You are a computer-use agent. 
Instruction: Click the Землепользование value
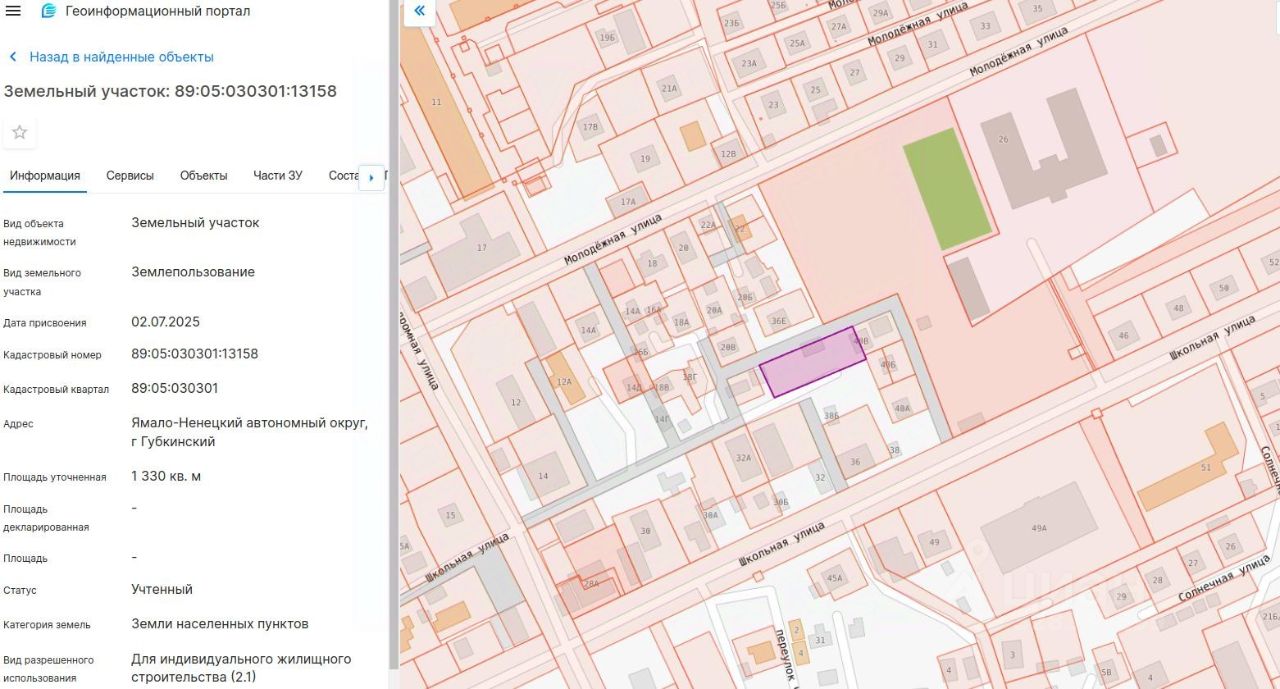click(193, 272)
